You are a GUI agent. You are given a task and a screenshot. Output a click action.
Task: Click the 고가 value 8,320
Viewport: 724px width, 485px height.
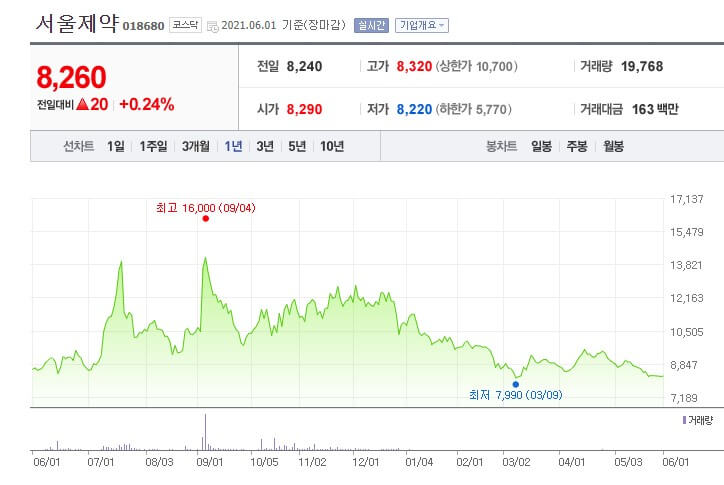tap(414, 67)
